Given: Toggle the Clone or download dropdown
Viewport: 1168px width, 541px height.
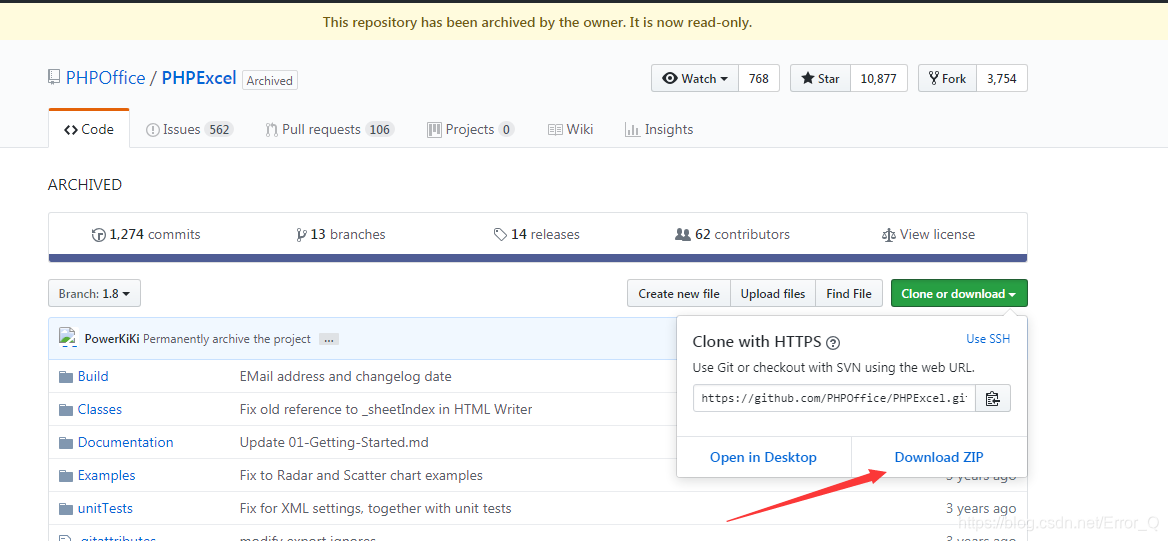Looking at the screenshot, I should [x=959, y=294].
